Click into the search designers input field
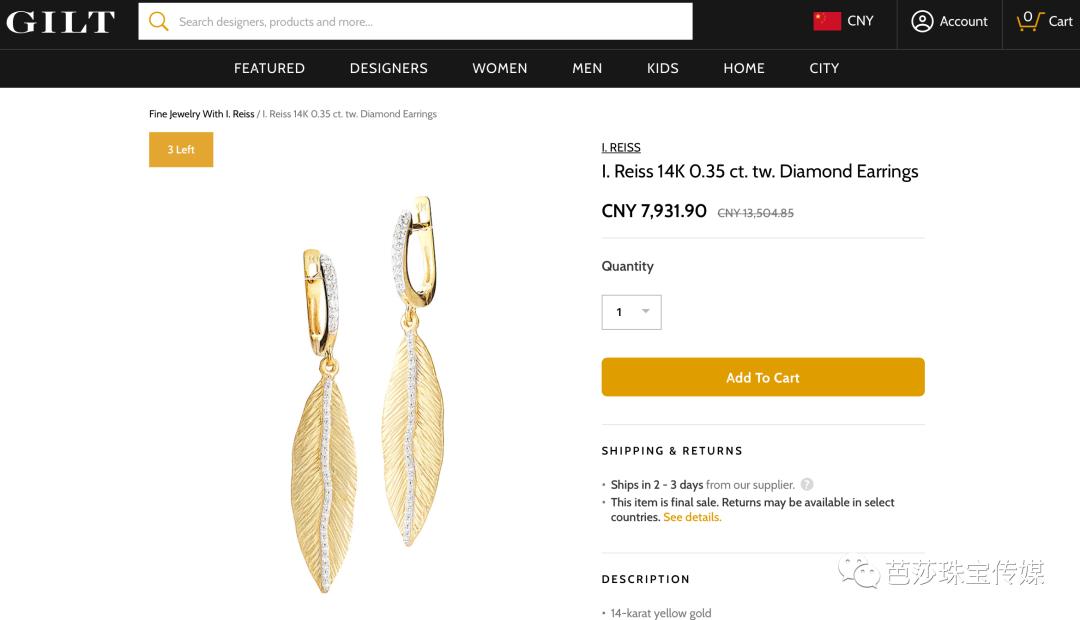This screenshot has width=1080, height=620. click(430, 21)
